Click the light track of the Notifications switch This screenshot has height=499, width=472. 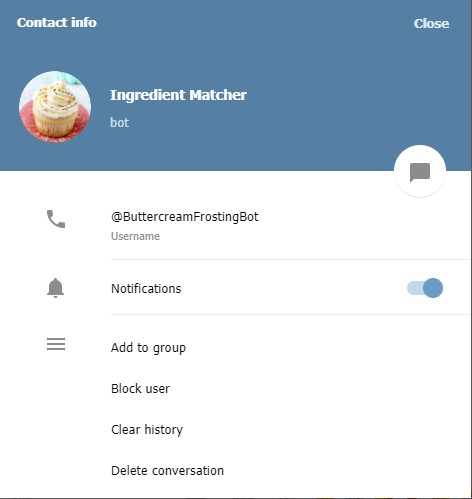click(415, 288)
